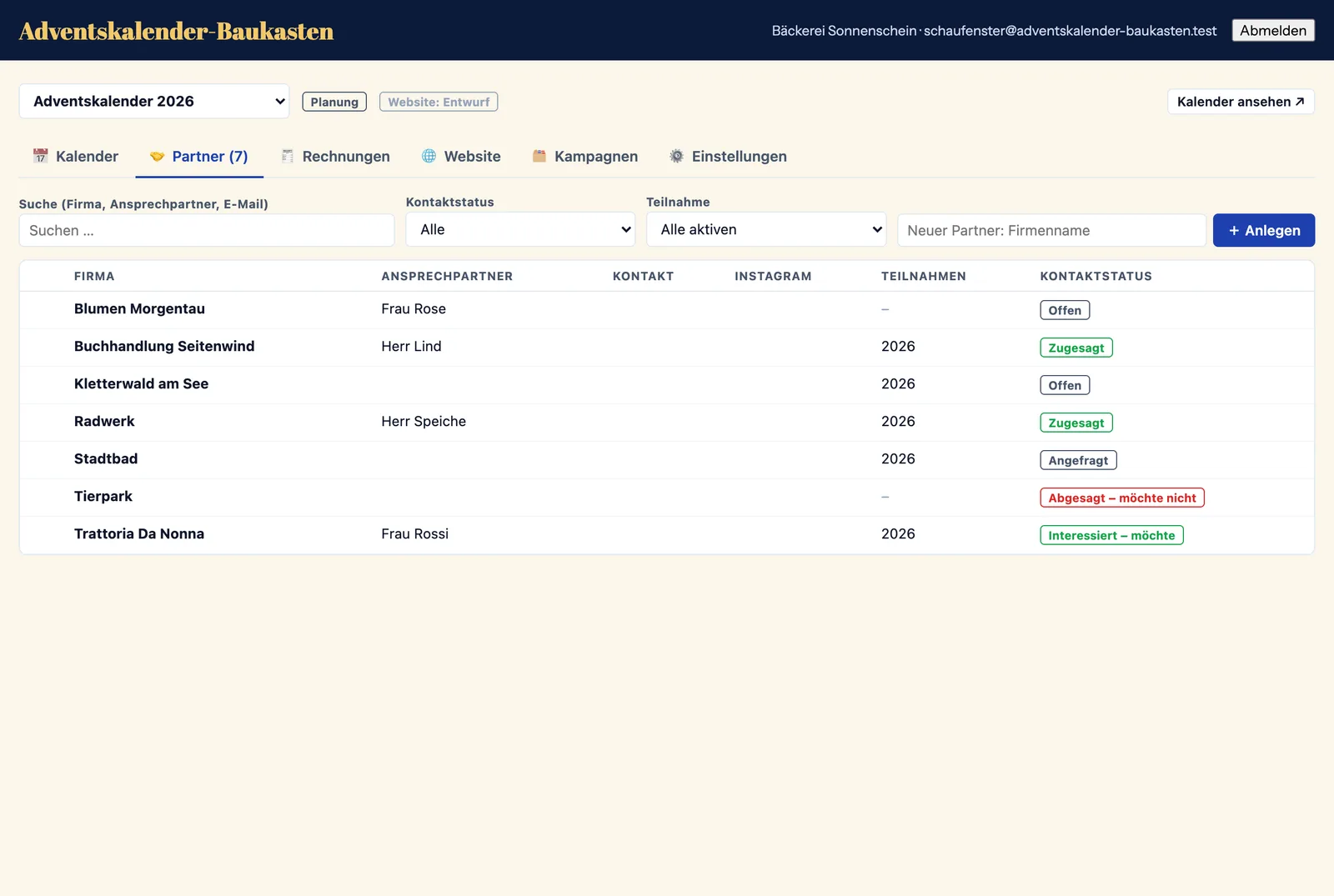Click Offen badge for Kletterwald am See
Screen dimensions: 1334x896
coord(1065,385)
